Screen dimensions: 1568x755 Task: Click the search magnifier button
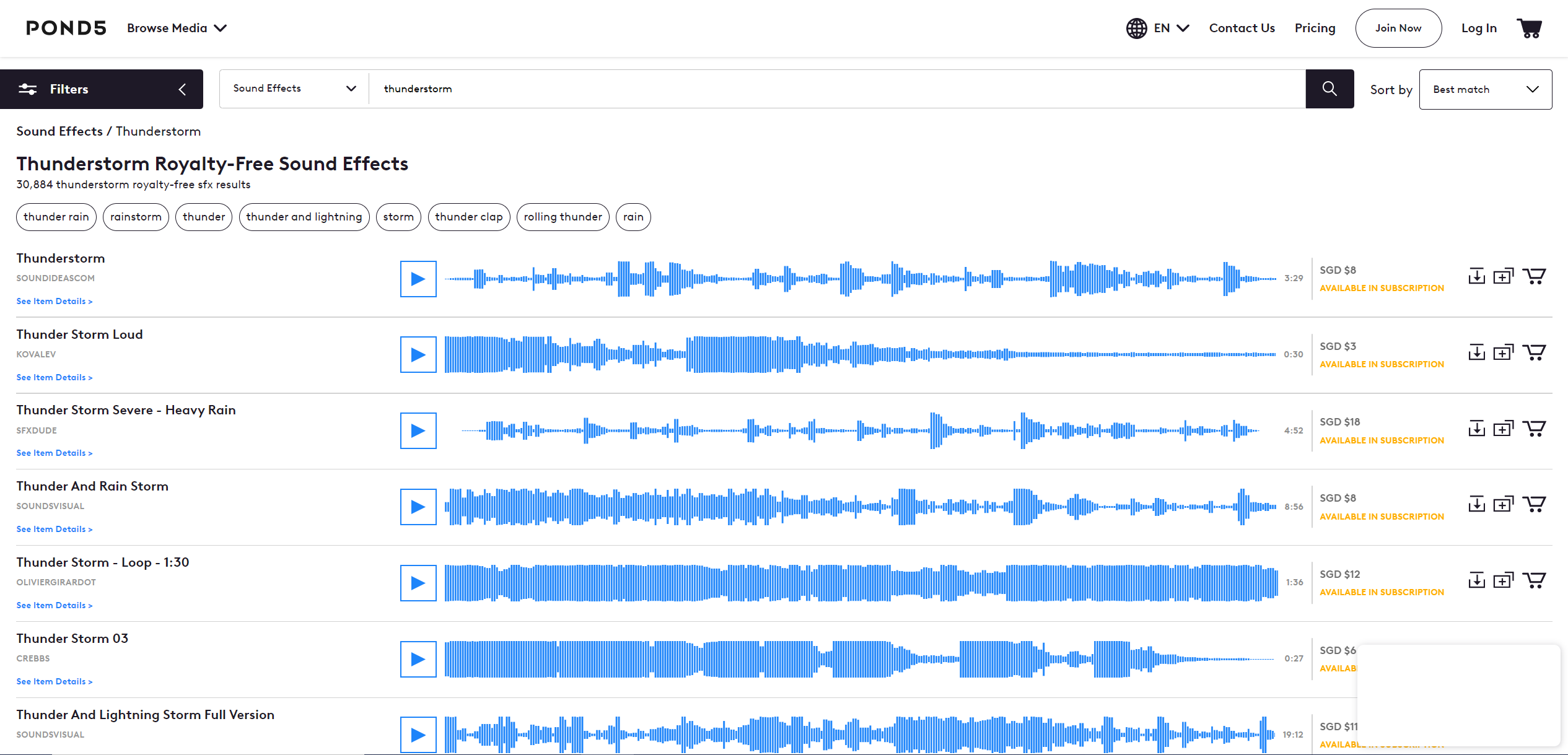[x=1329, y=89]
